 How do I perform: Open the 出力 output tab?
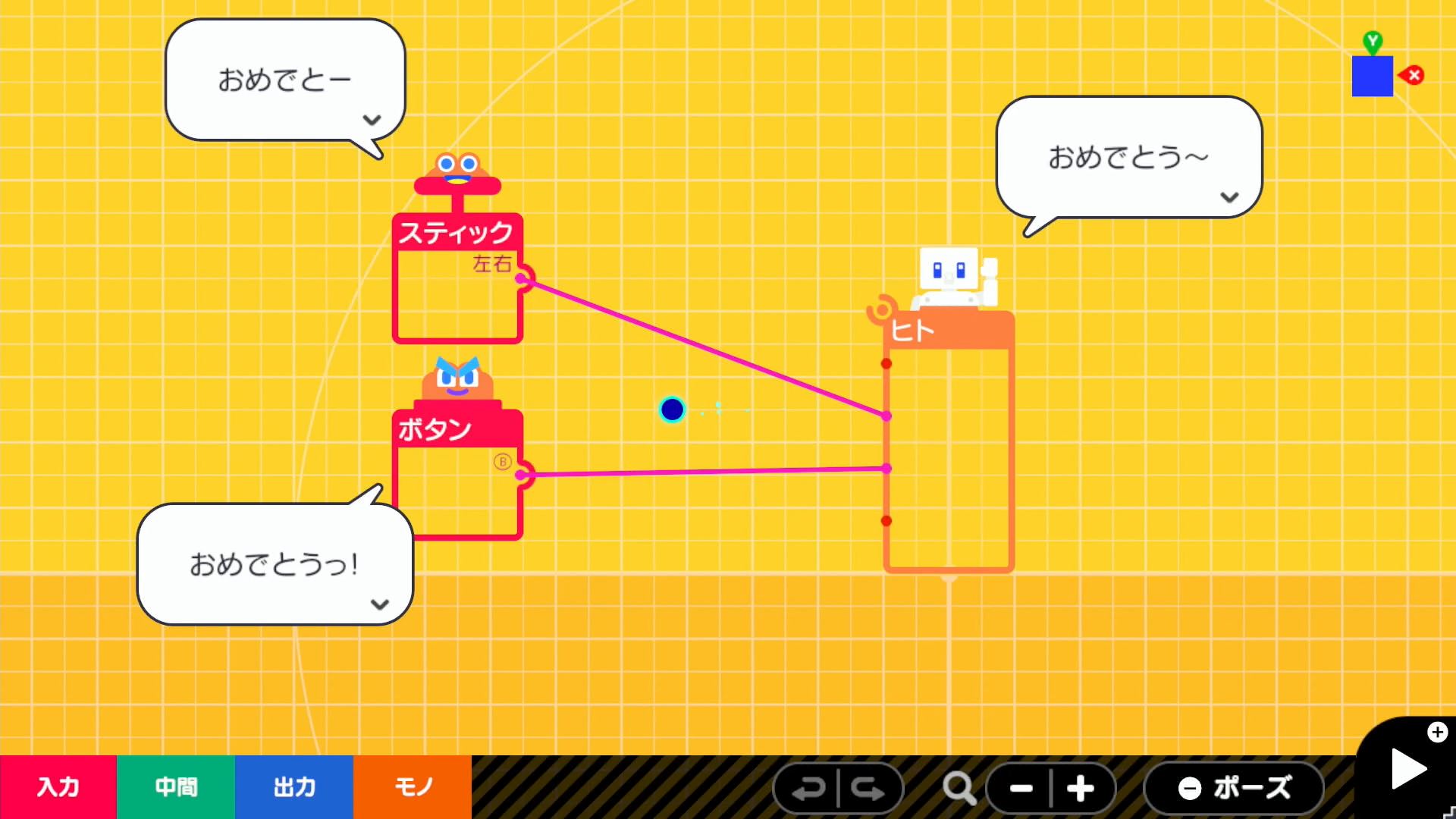tap(294, 787)
